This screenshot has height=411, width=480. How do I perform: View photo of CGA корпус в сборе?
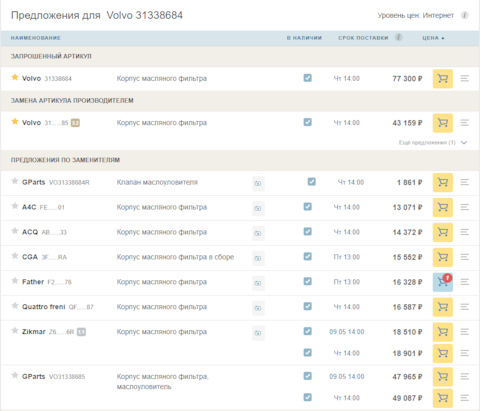[x=258, y=258]
